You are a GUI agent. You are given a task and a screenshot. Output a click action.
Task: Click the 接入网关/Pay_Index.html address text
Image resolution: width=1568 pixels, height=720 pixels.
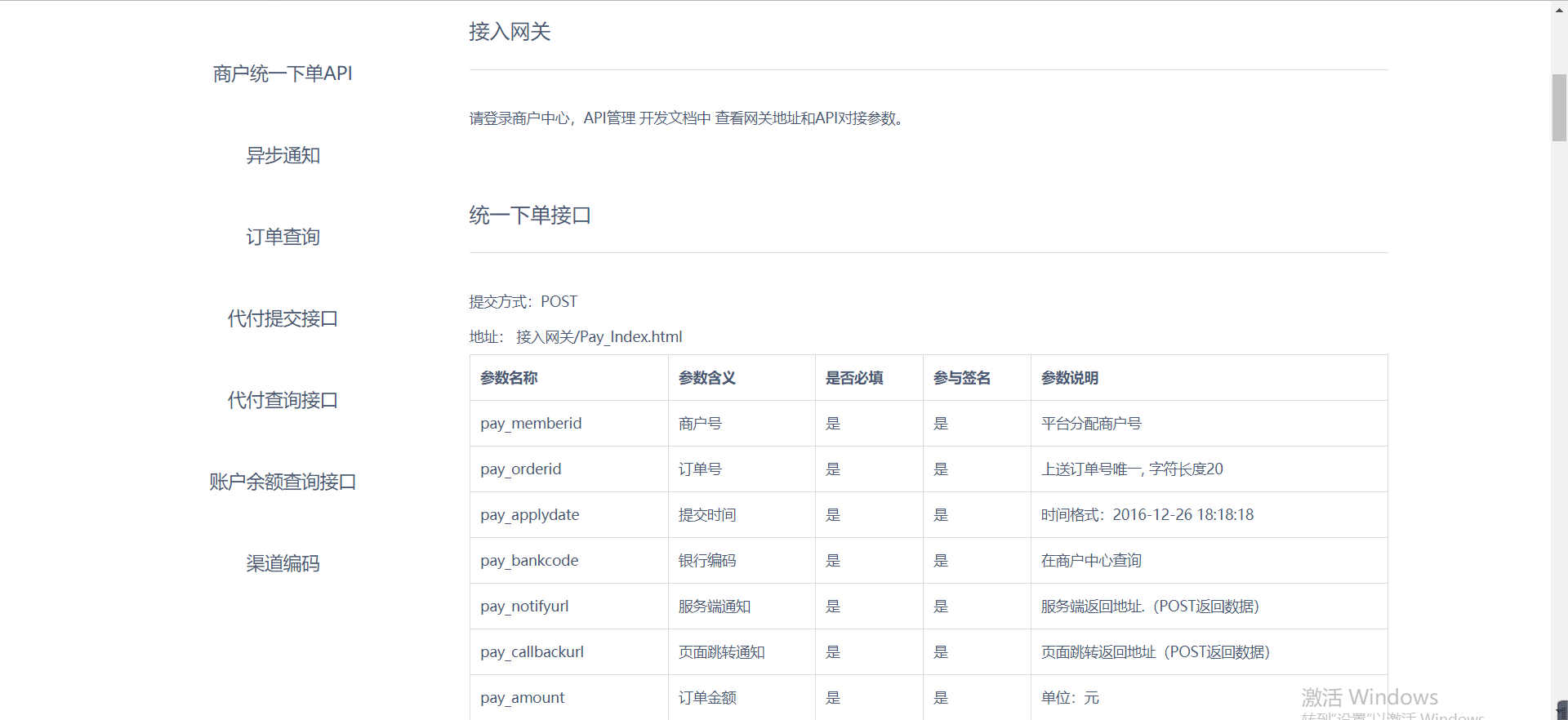point(599,337)
